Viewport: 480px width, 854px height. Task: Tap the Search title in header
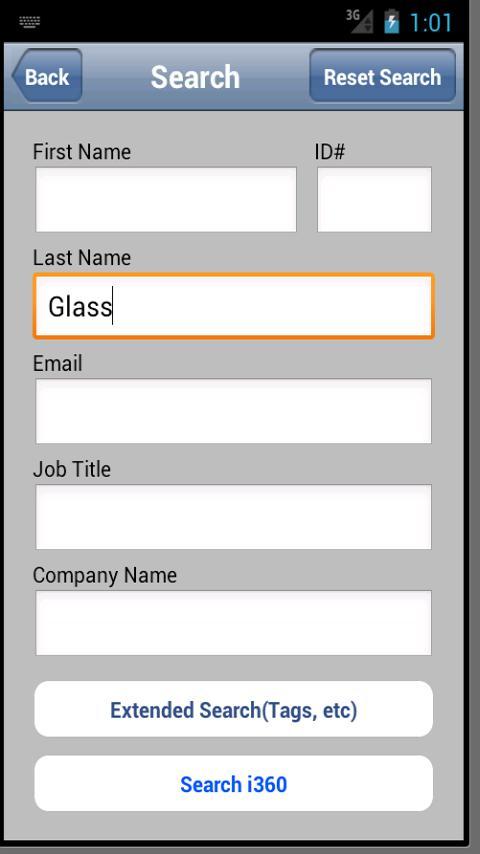tap(195, 77)
